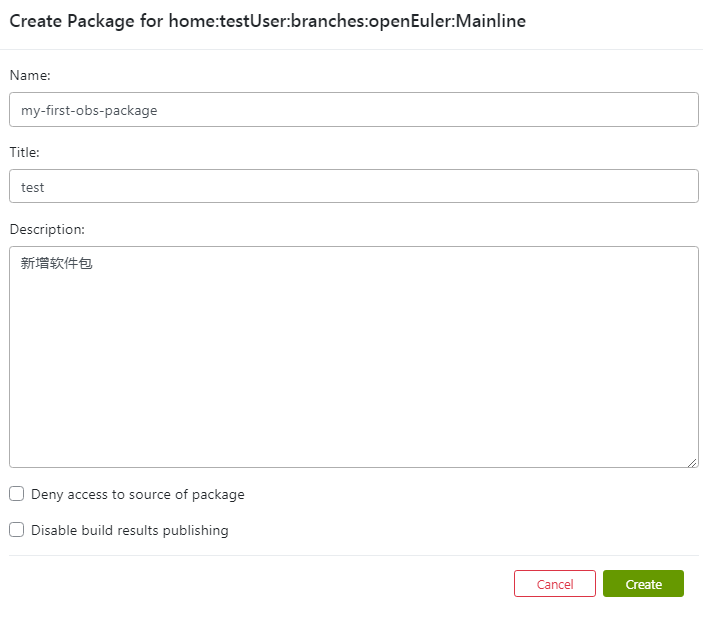Click the "Create Package for" dialog heading
703x621 pixels.
coord(86,22)
